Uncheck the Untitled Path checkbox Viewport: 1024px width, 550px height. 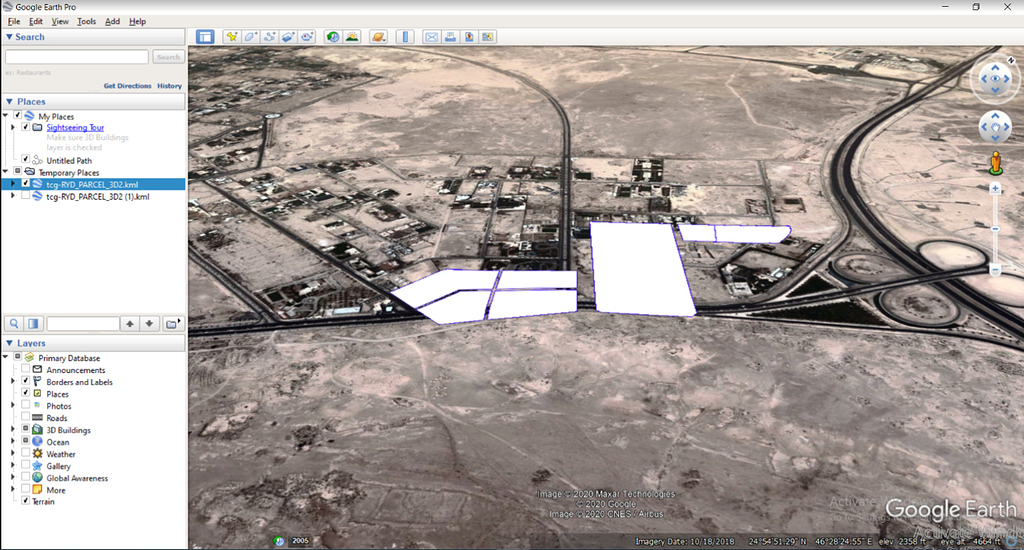click(x=25, y=159)
